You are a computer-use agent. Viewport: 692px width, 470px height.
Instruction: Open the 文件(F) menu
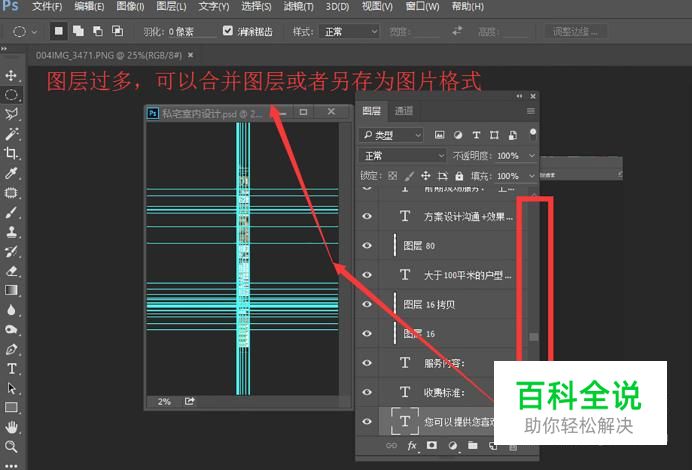47,7
